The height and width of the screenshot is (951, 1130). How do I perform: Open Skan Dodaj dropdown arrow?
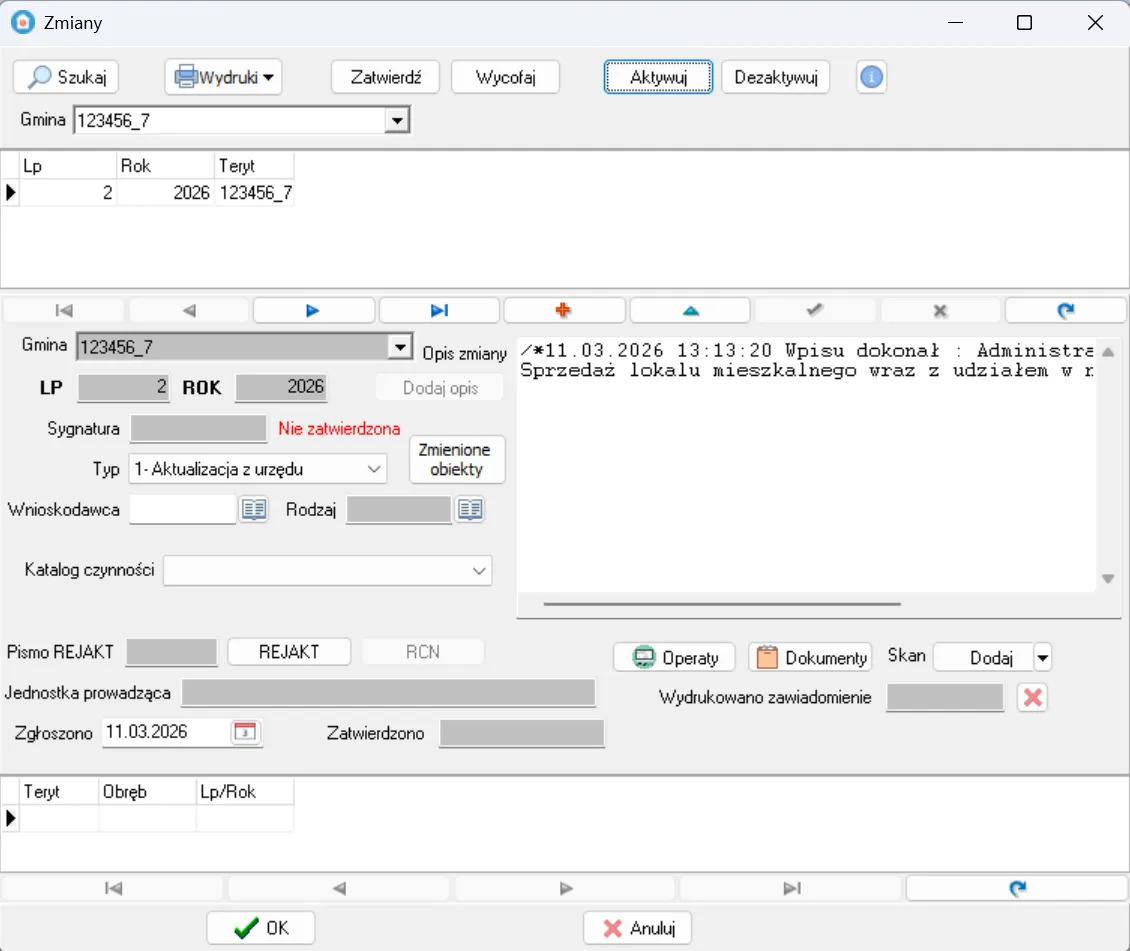pos(1043,658)
